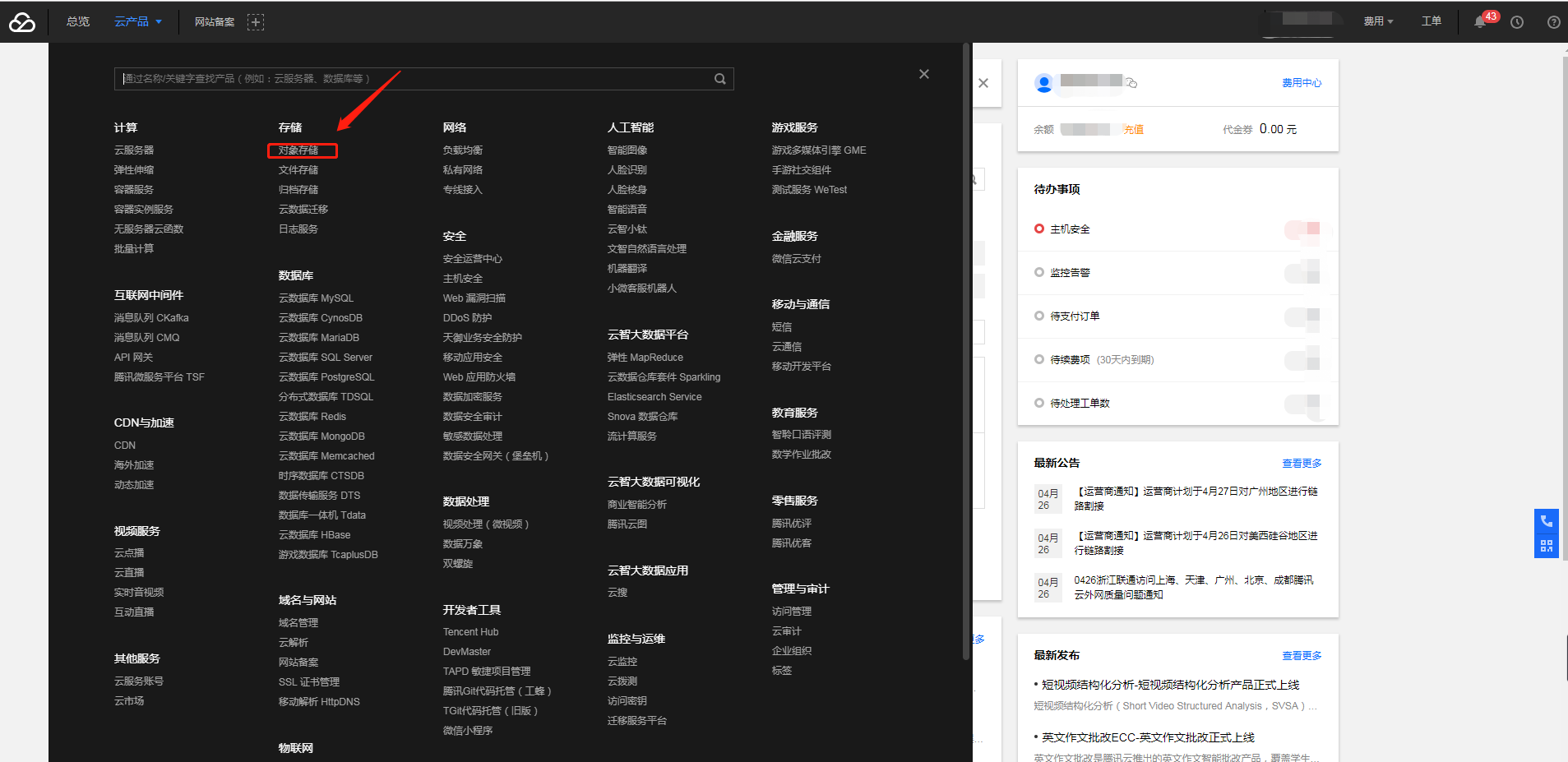The image size is (1568, 762).
Task: Open 无服务器云函数 link
Action: coord(149,229)
